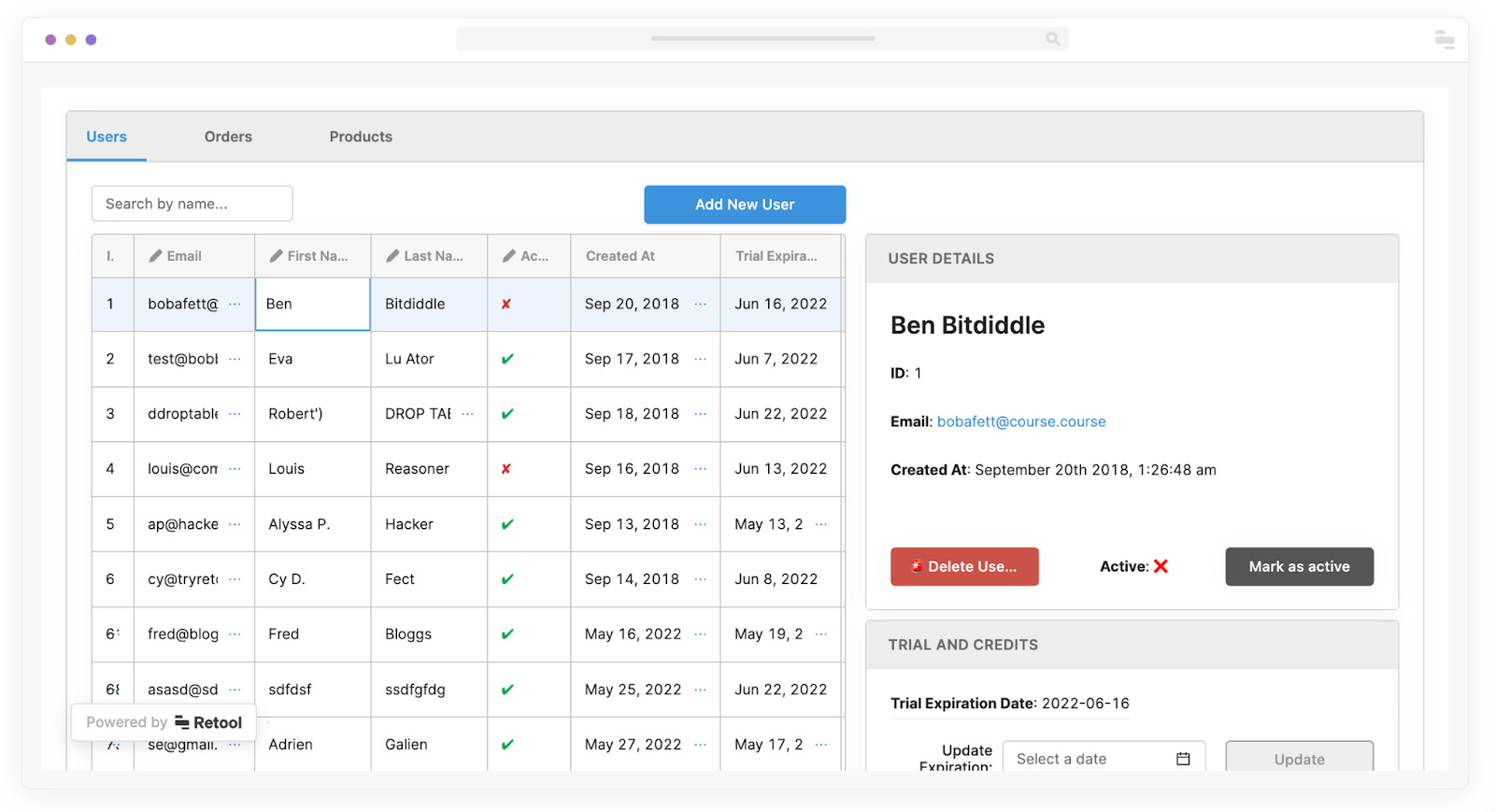The height and width of the screenshot is (812, 1495).
Task: Click the Ben first name cell
Action: point(313,304)
